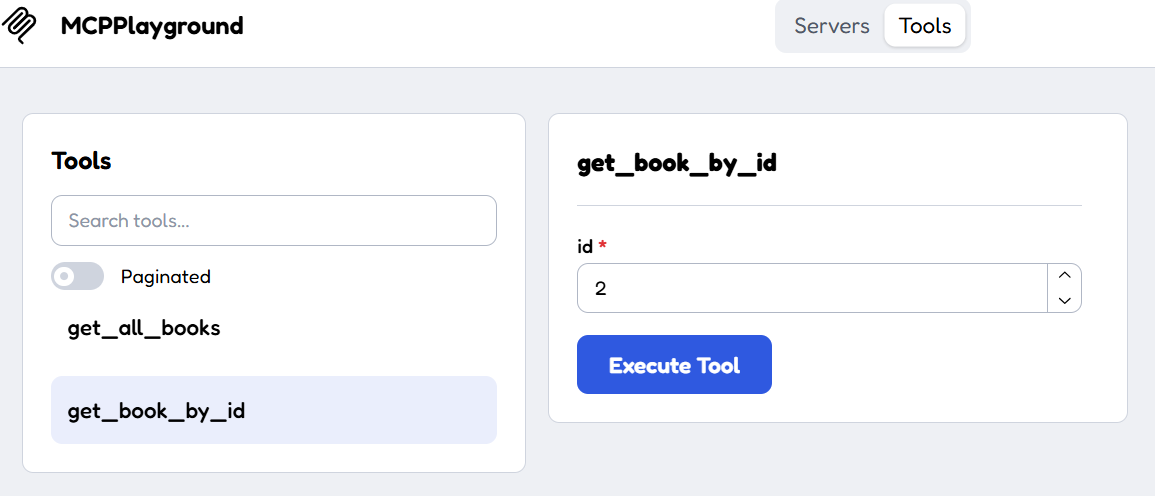Click the id field label
This screenshot has width=1155, height=496.
point(585,246)
